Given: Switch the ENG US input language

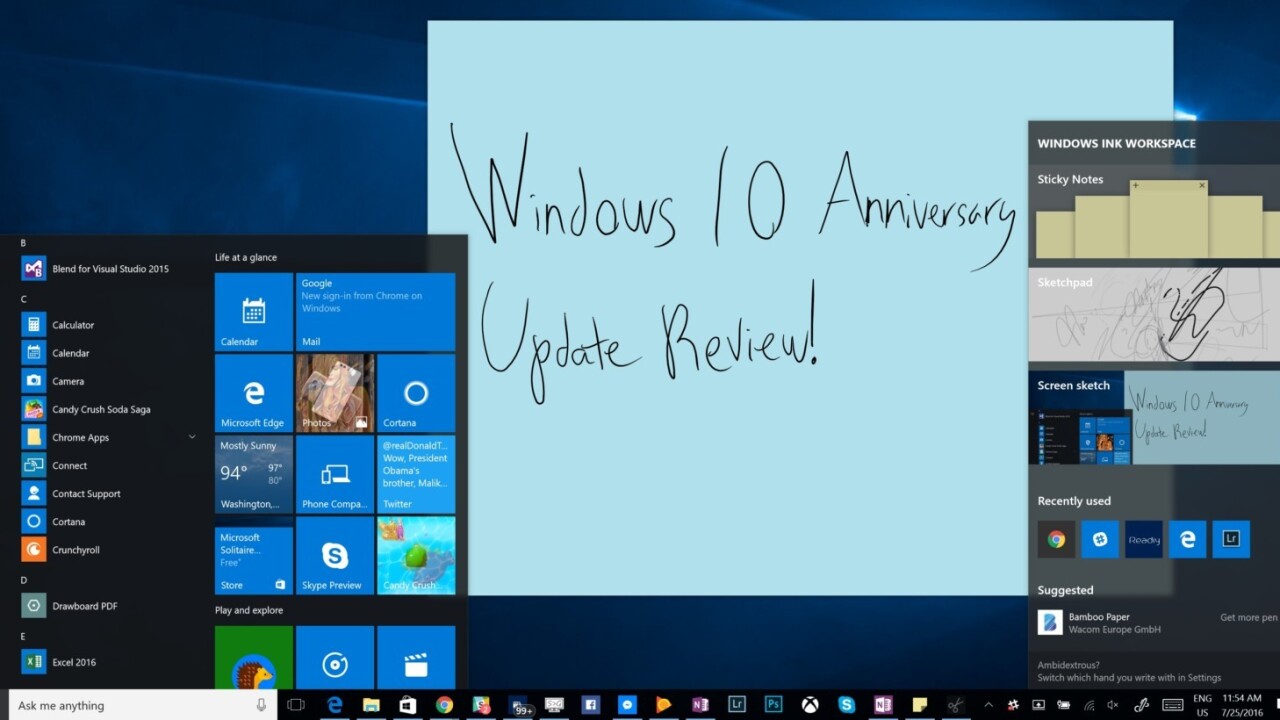Looking at the screenshot, I should (1202, 705).
